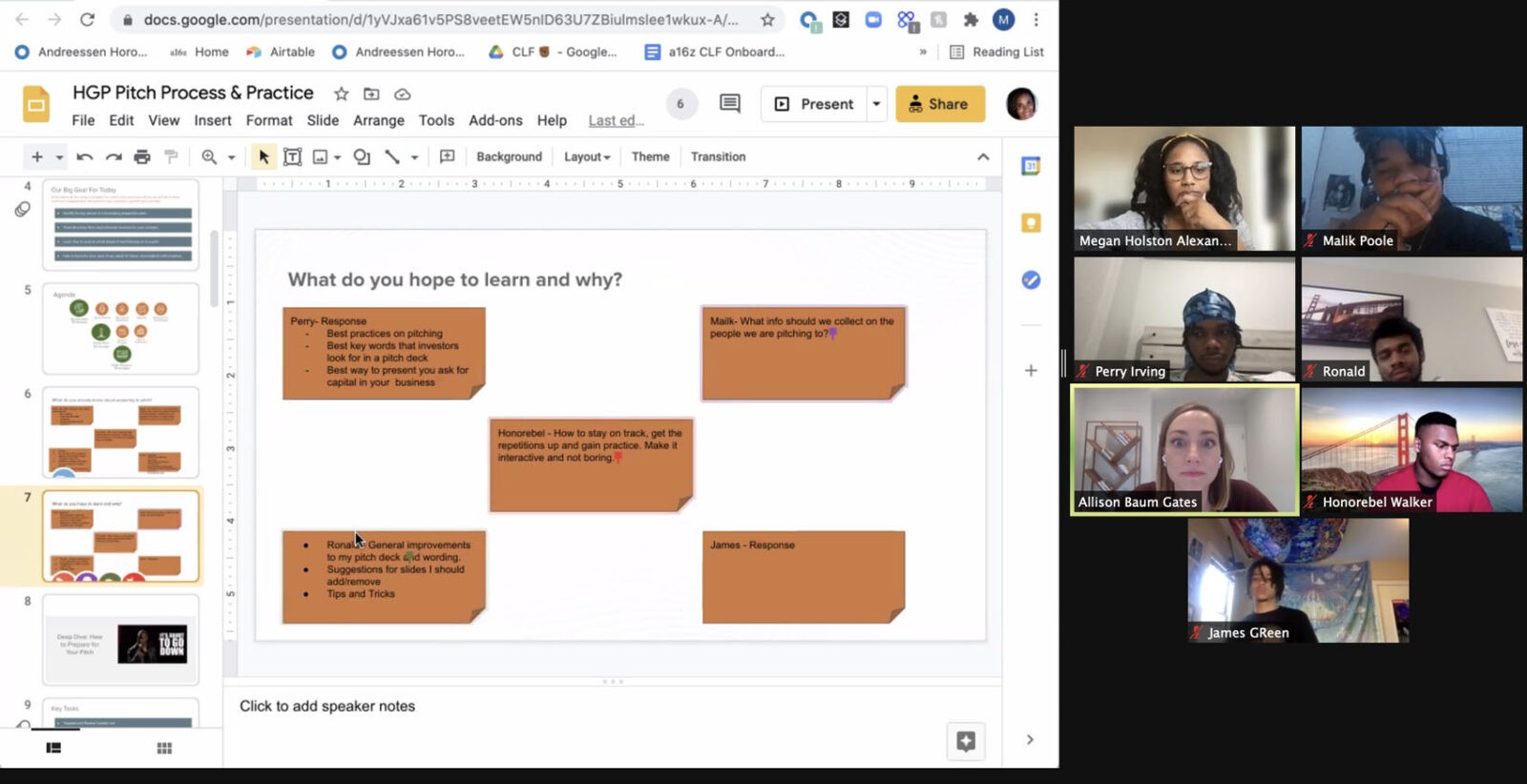Viewport: 1527px width, 784px height.
Task: Select slide 8 thumbnail in filmstrip
Action: click(x=120, y=640)
